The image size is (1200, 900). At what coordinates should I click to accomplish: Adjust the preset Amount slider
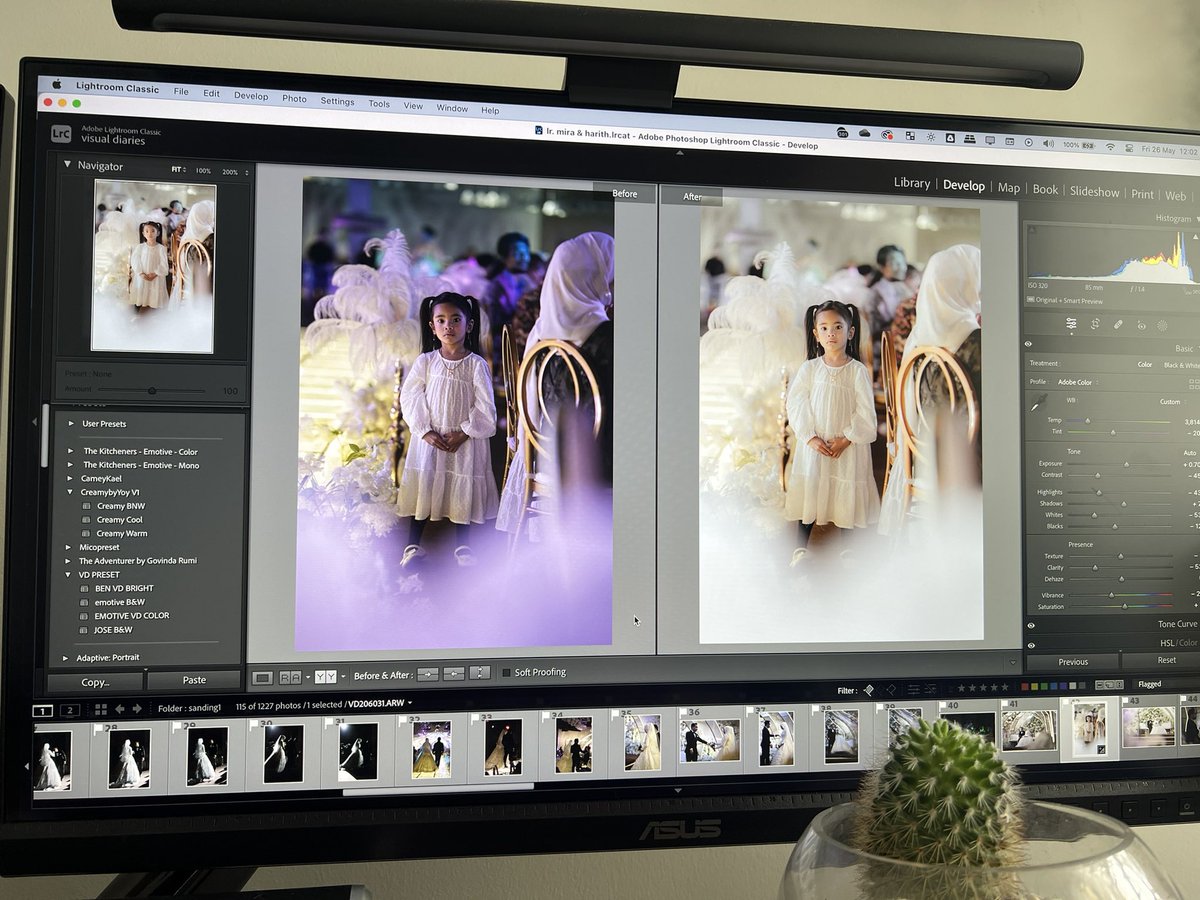(150, 391)
